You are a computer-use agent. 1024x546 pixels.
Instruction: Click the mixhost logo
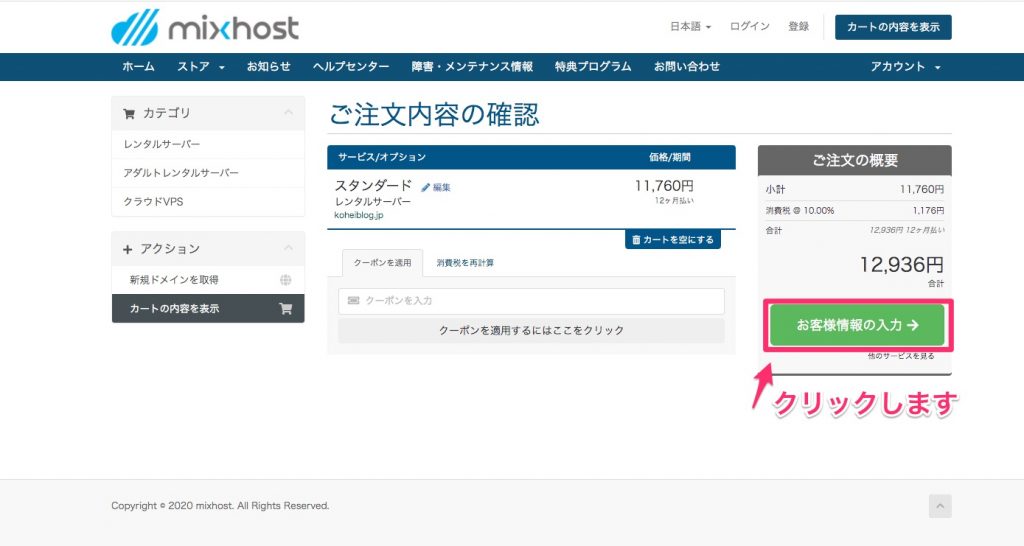204,27
